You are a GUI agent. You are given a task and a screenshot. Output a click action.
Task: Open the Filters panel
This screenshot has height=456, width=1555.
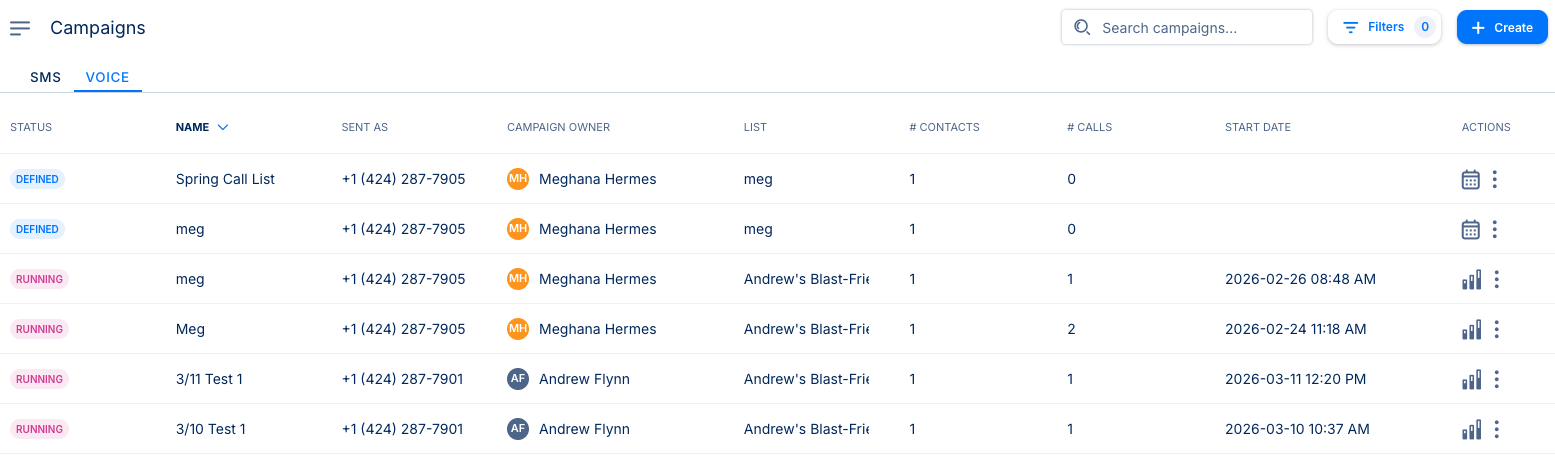pos(1384,28)
